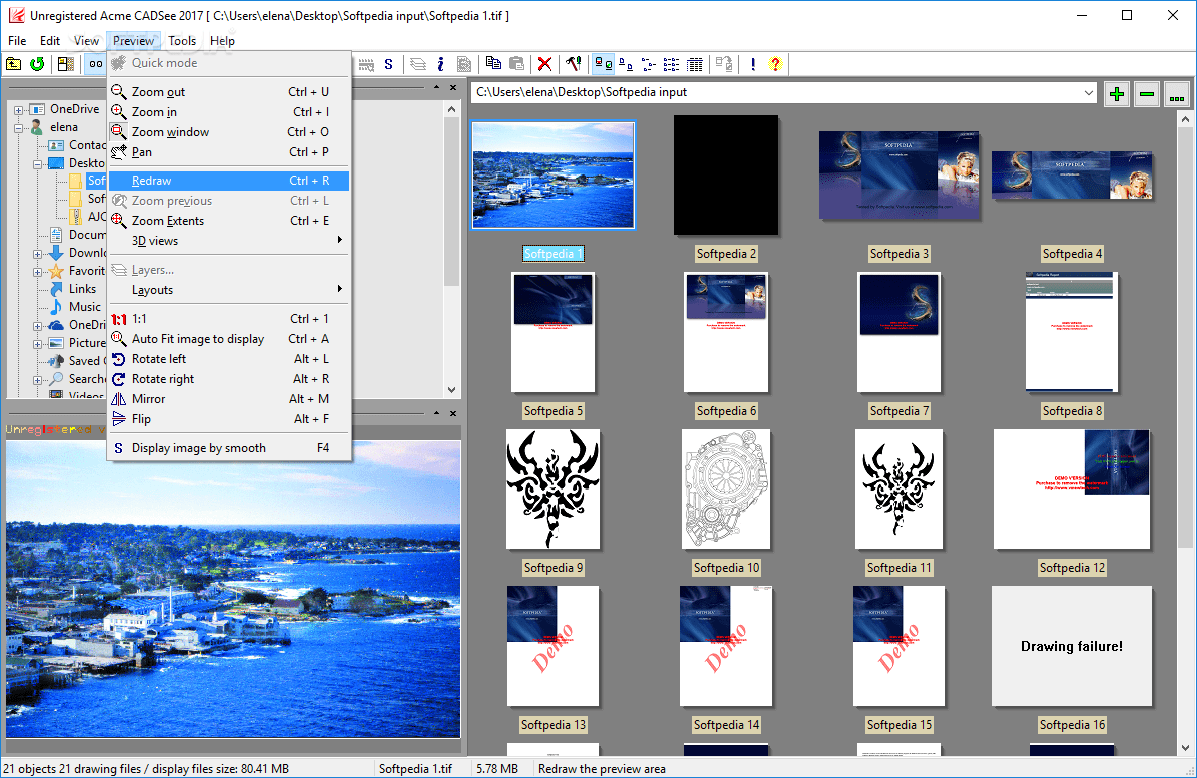The width and height of the screenshot is (1197, 778).
Task: Click the highlighted Redraw menu entry
Action: point(229,181)
